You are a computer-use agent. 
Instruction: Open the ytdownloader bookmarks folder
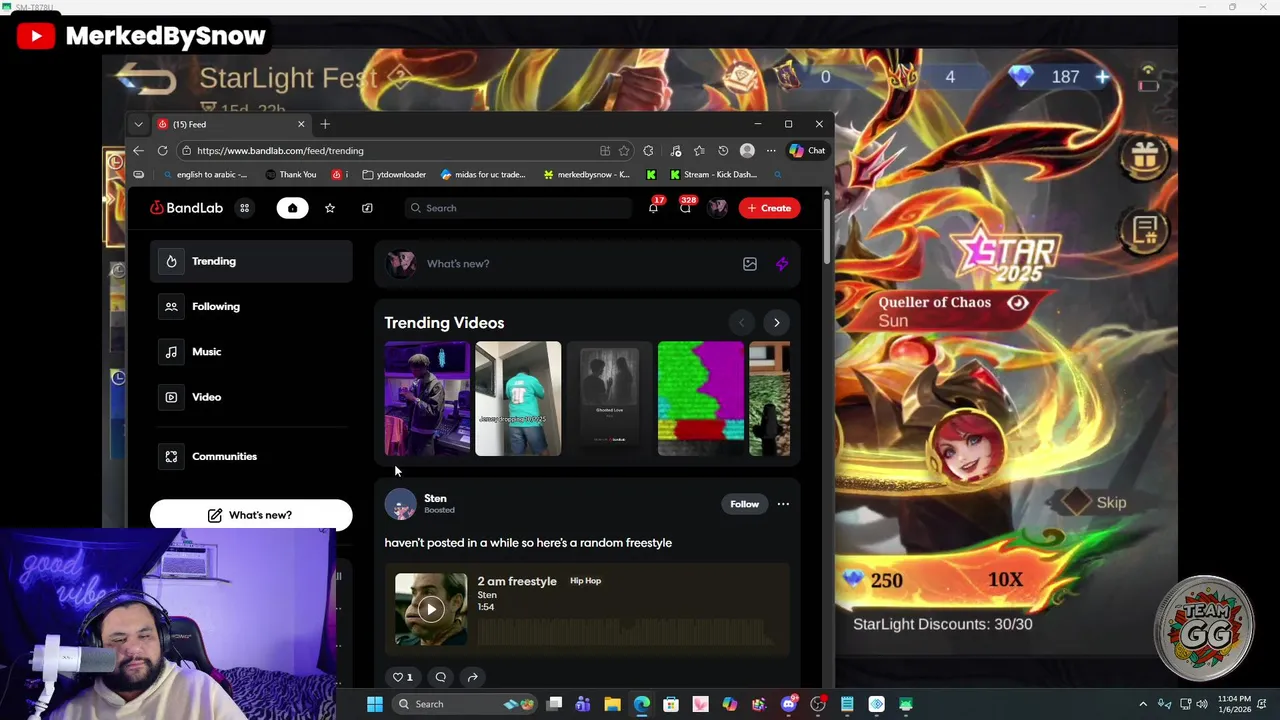(x=394, y=175)
